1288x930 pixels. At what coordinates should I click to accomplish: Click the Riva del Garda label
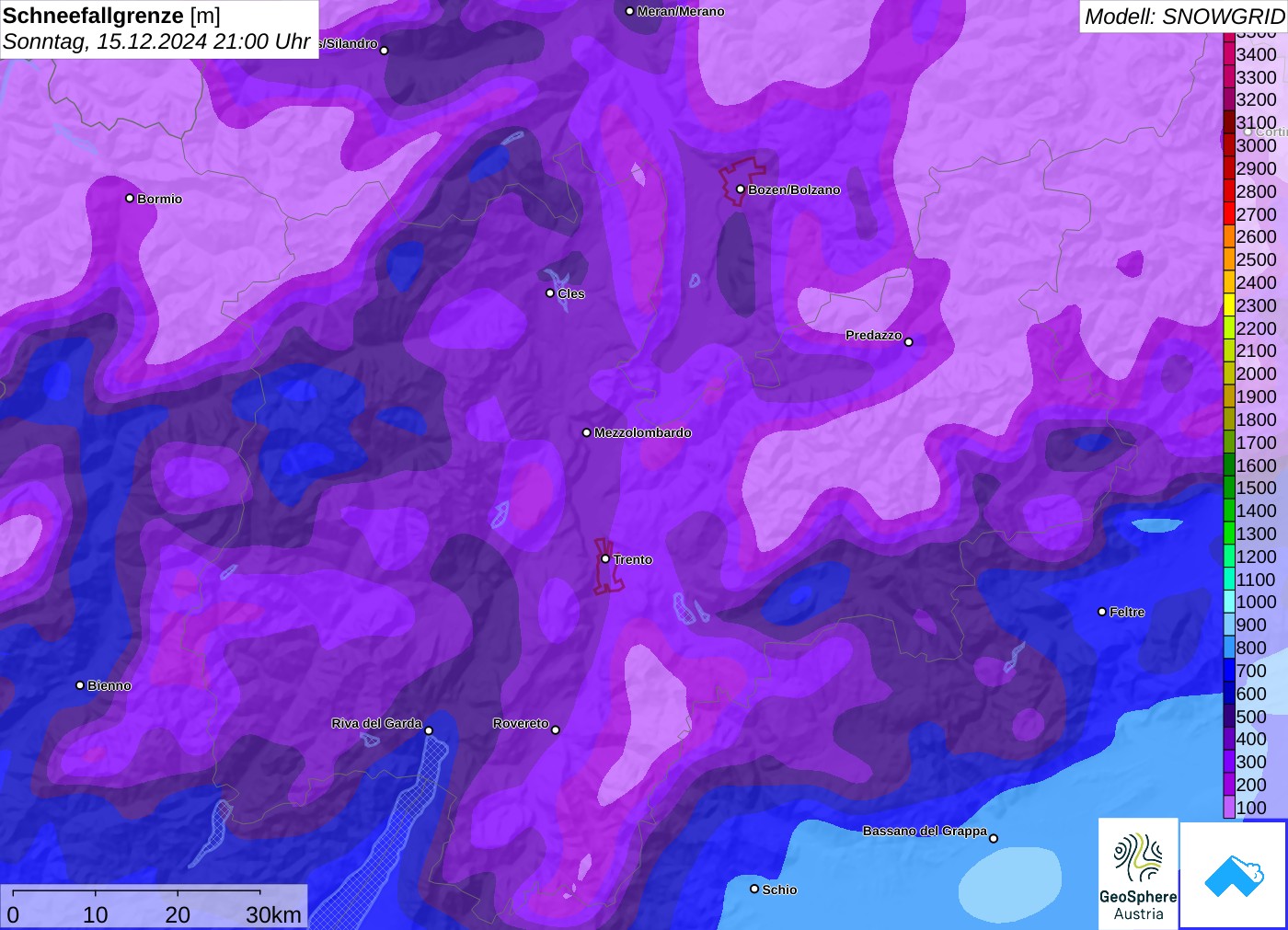coord(376,723)
